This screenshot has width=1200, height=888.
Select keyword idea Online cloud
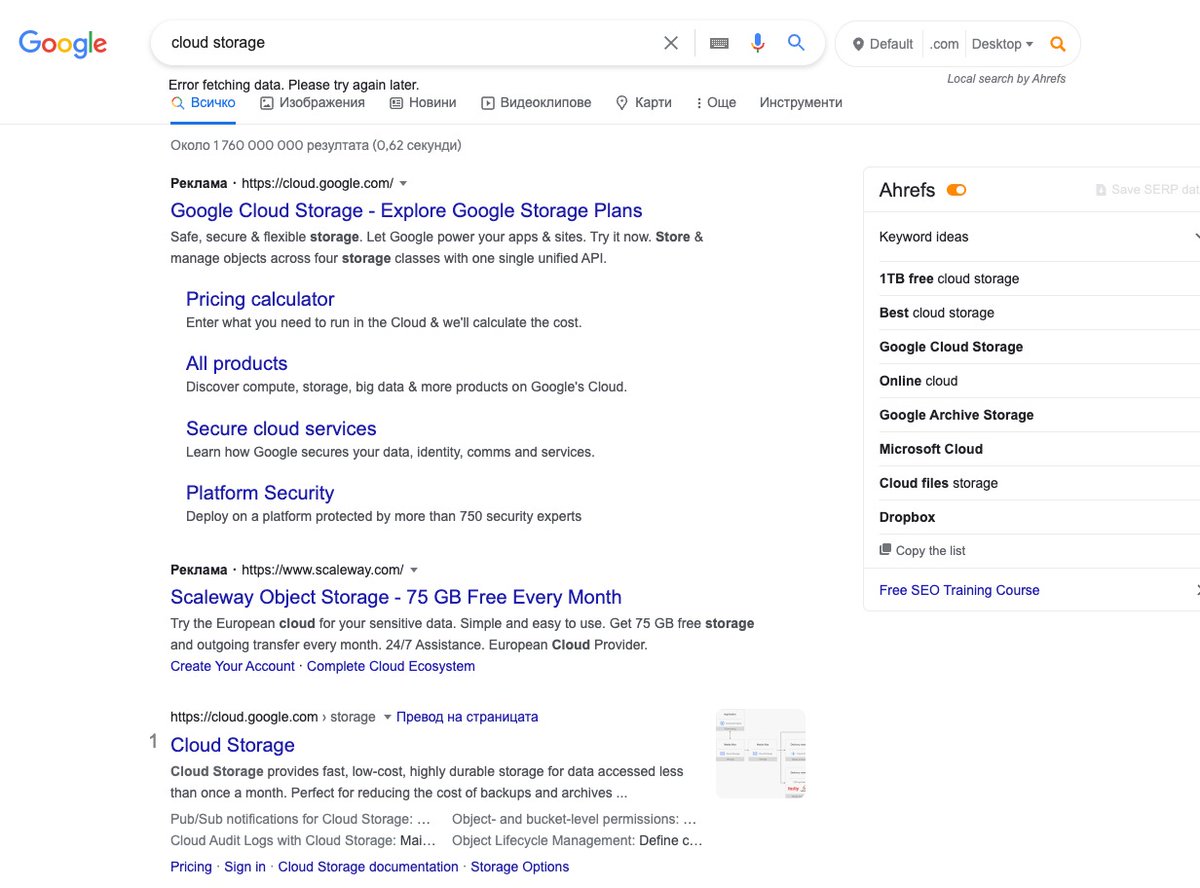click(x=918, y=381)
